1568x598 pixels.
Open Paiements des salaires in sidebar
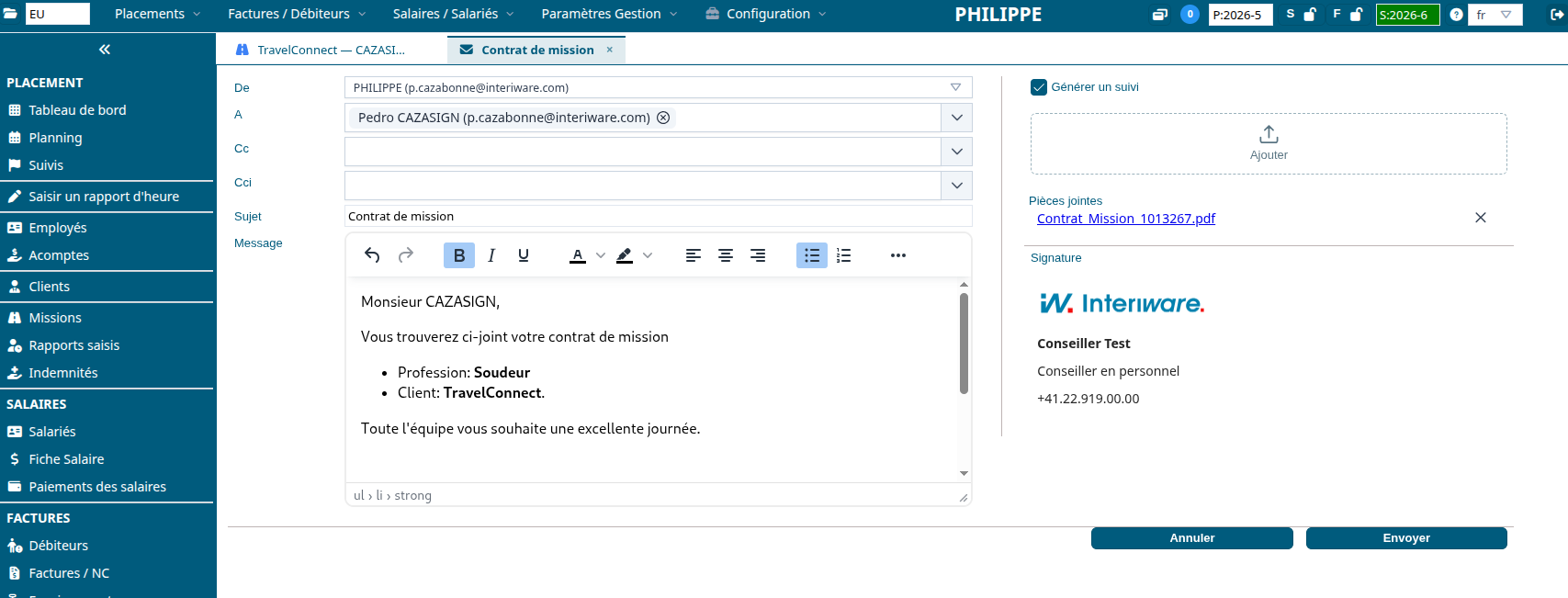(97, 487)
